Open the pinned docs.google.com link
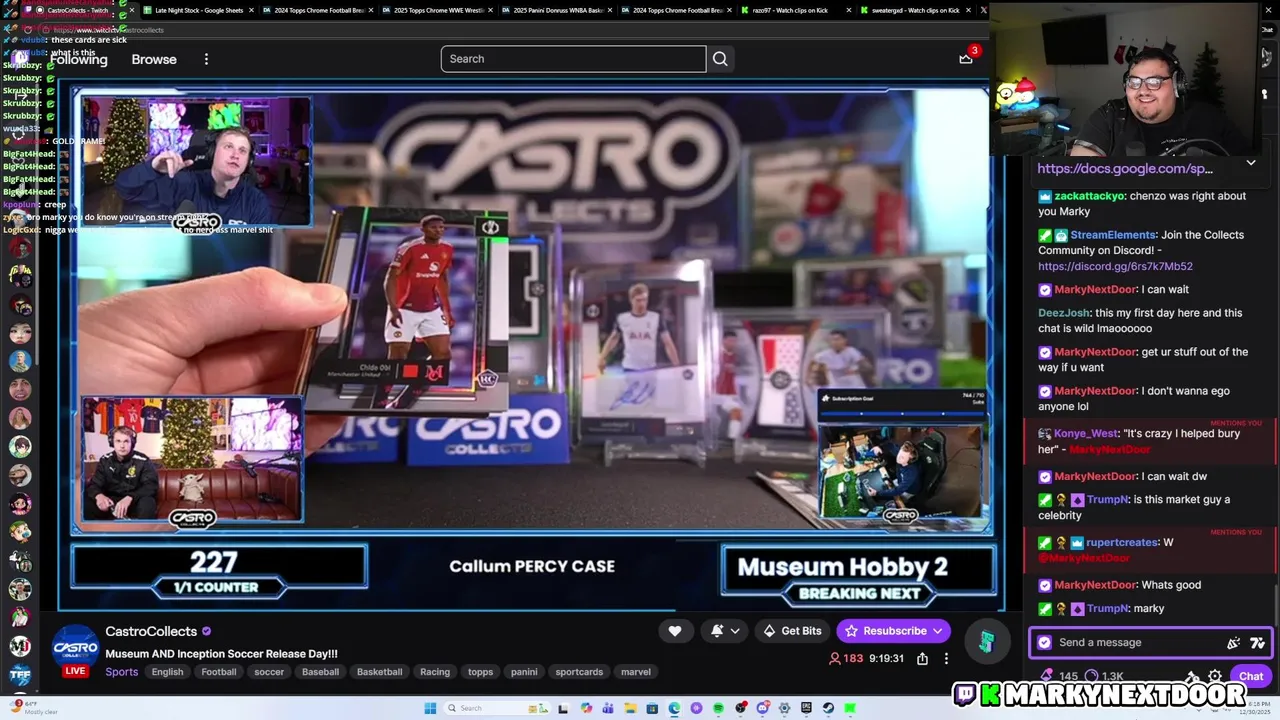Screen dimensions: 1280x720 [x=1125, y=169]
